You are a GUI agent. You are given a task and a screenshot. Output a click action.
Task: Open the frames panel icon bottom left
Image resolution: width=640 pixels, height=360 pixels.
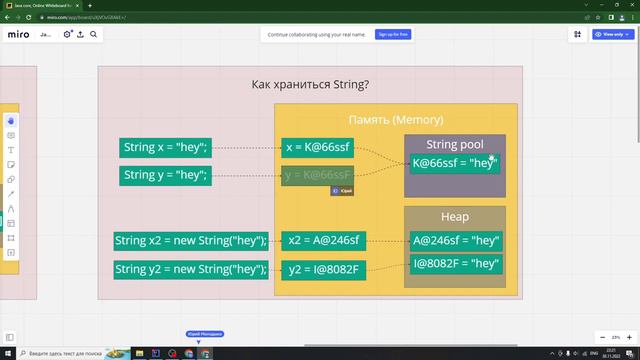[9, 337]
